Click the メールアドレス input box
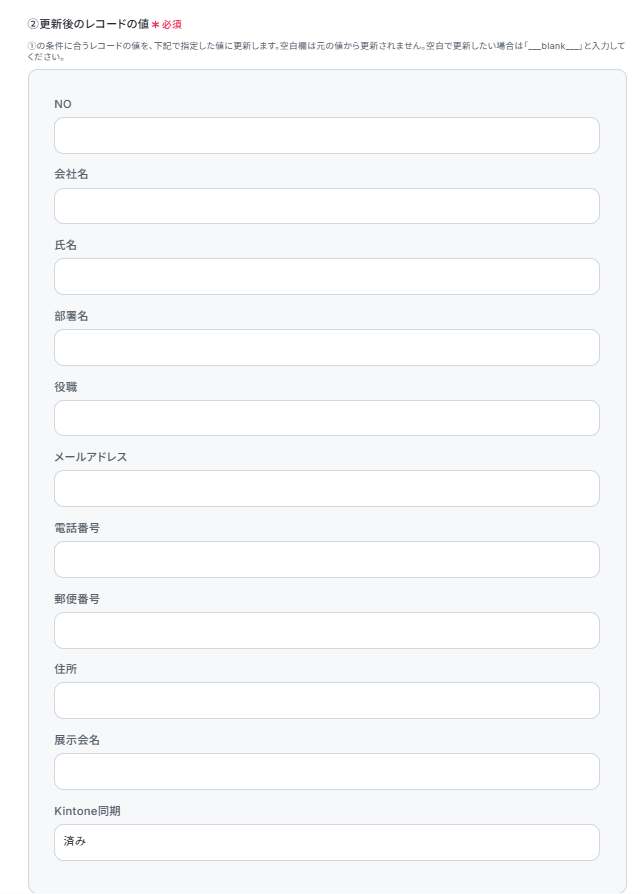Viewport: 641px width, 894px height. 327,489
